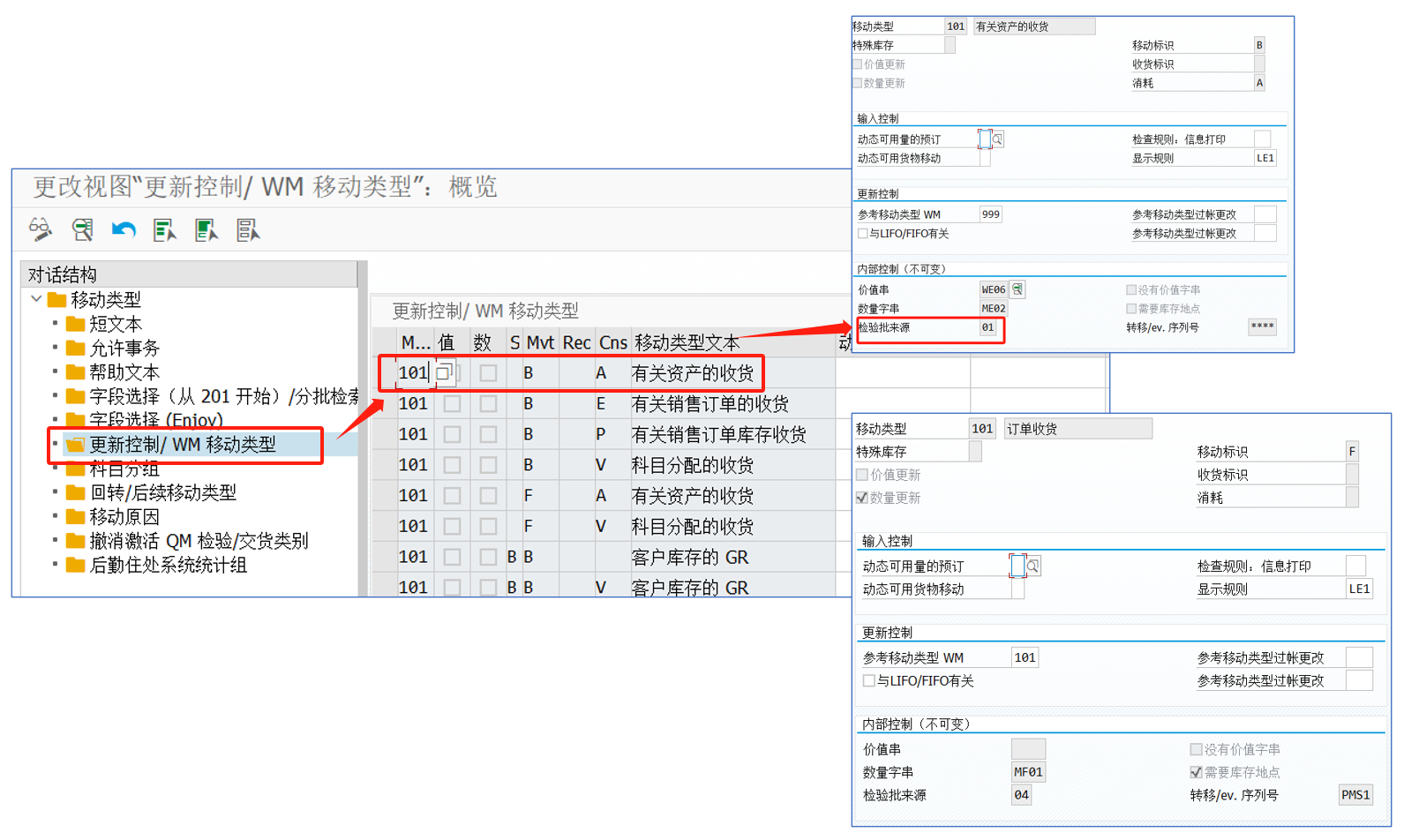1404x840 pixels.
Task: Click the folder icon of 移动原因
Action: click(x=76, y=516)
